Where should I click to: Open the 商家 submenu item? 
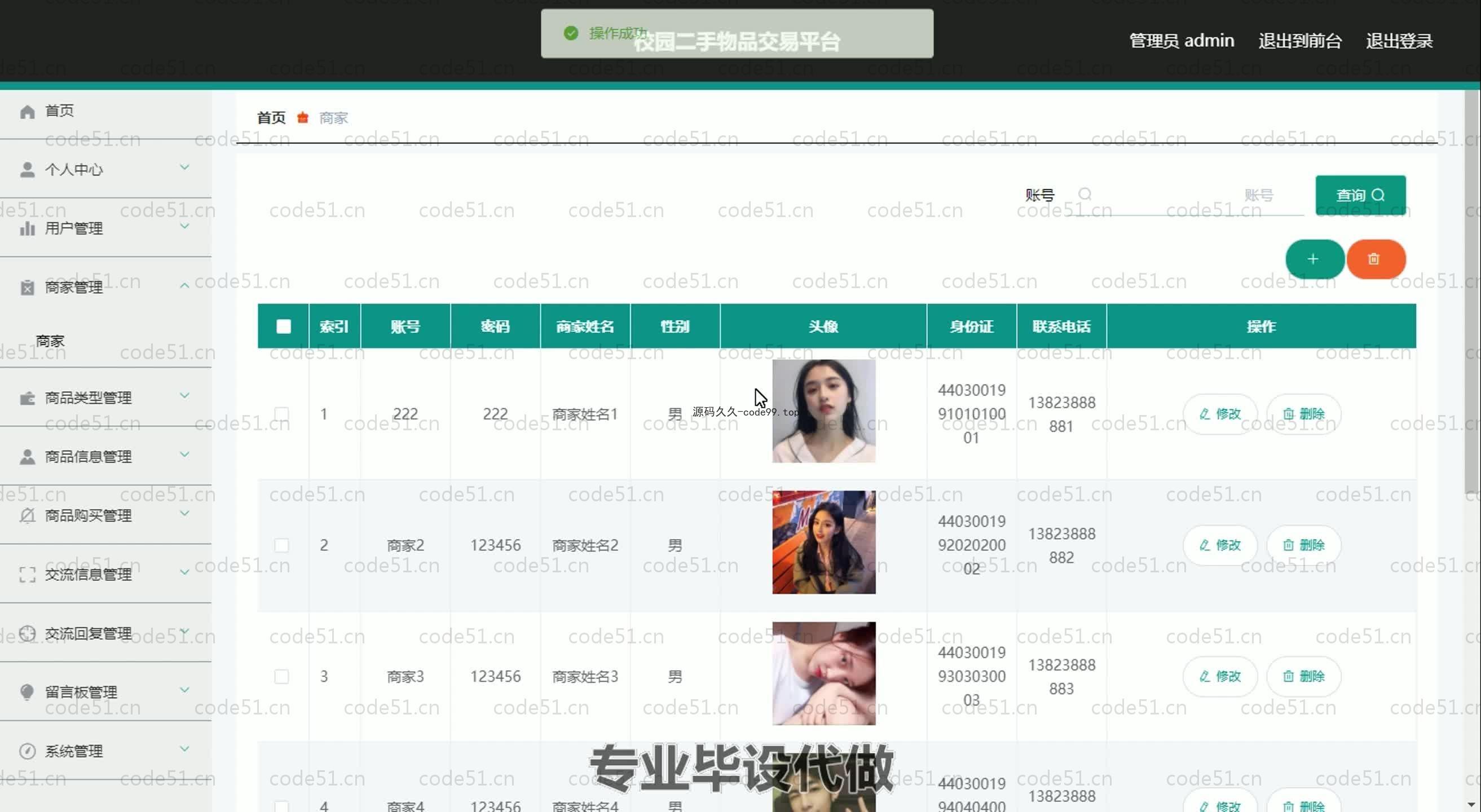pyautogui.click(x=50, y=341)
